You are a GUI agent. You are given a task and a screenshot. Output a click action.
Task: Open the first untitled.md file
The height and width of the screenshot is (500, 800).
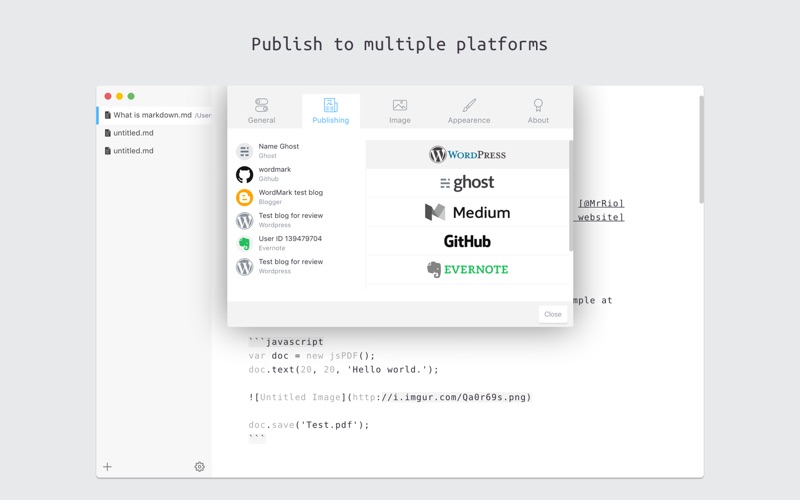click(x=154, y=133)
